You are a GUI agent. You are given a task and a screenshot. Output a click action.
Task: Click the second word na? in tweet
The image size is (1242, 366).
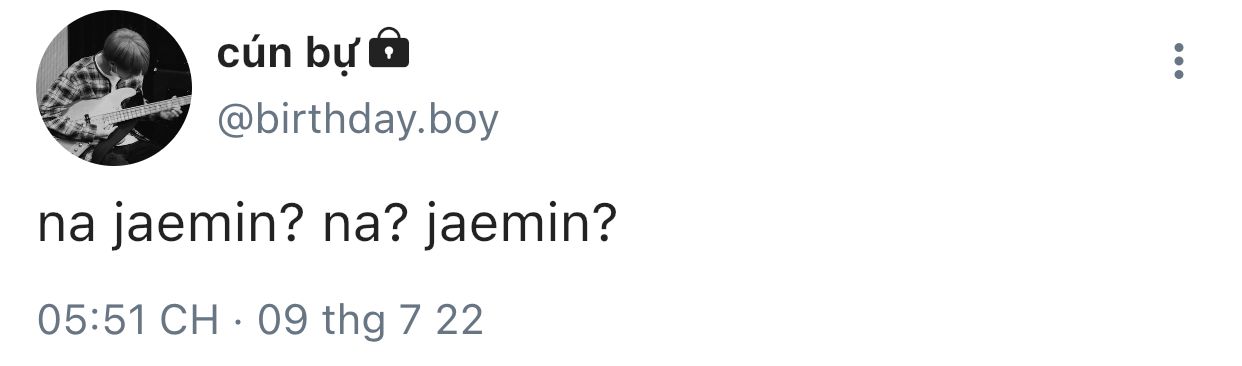(362, 228)
